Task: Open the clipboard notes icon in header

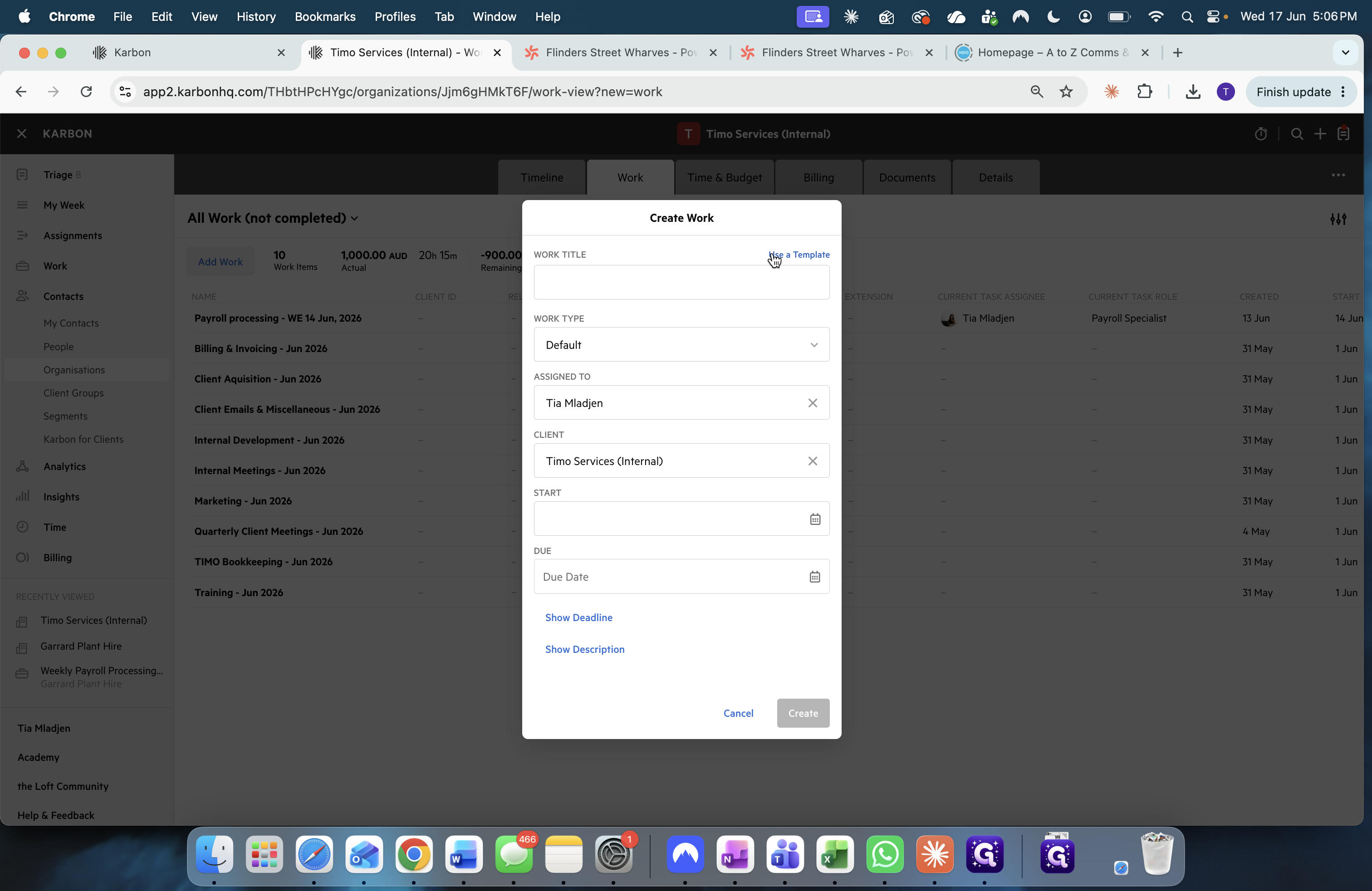Action: pyautogui.click(x=1344, y=134)
